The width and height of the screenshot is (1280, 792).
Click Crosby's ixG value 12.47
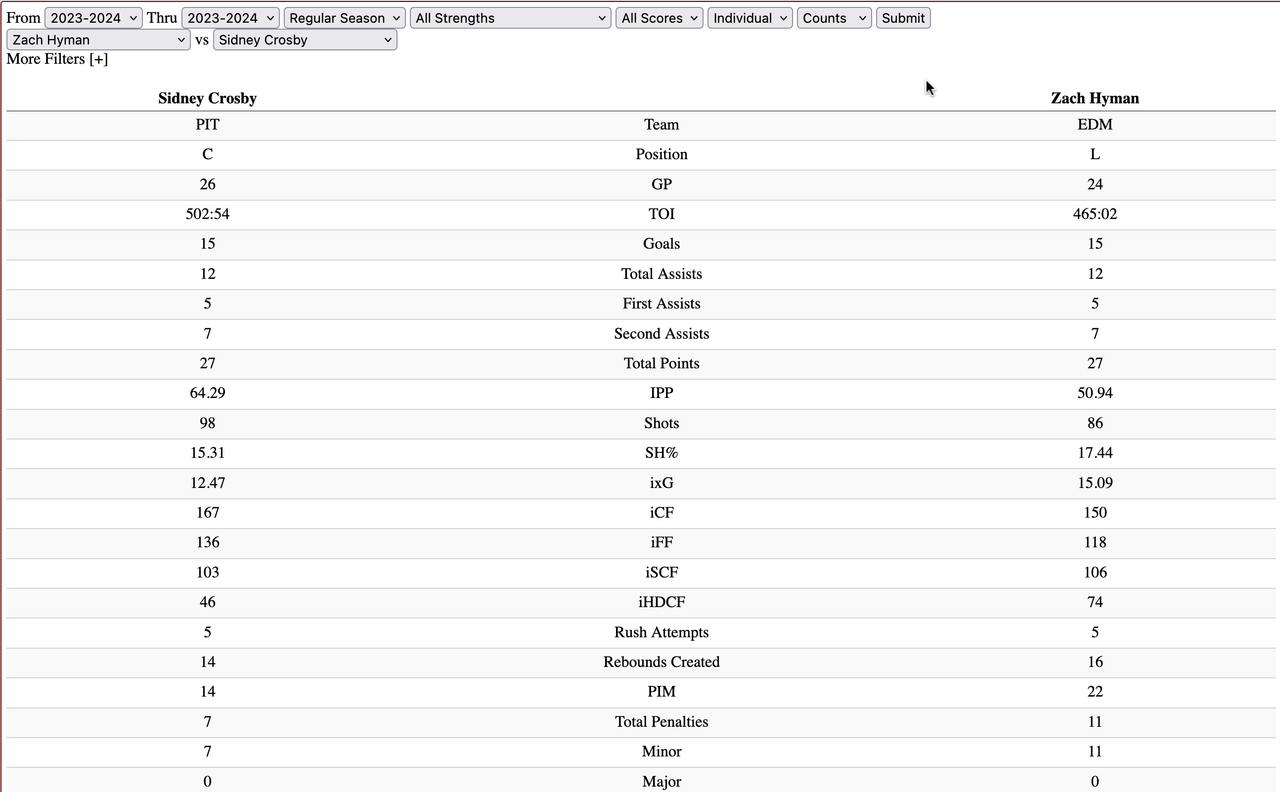point(207,483)
